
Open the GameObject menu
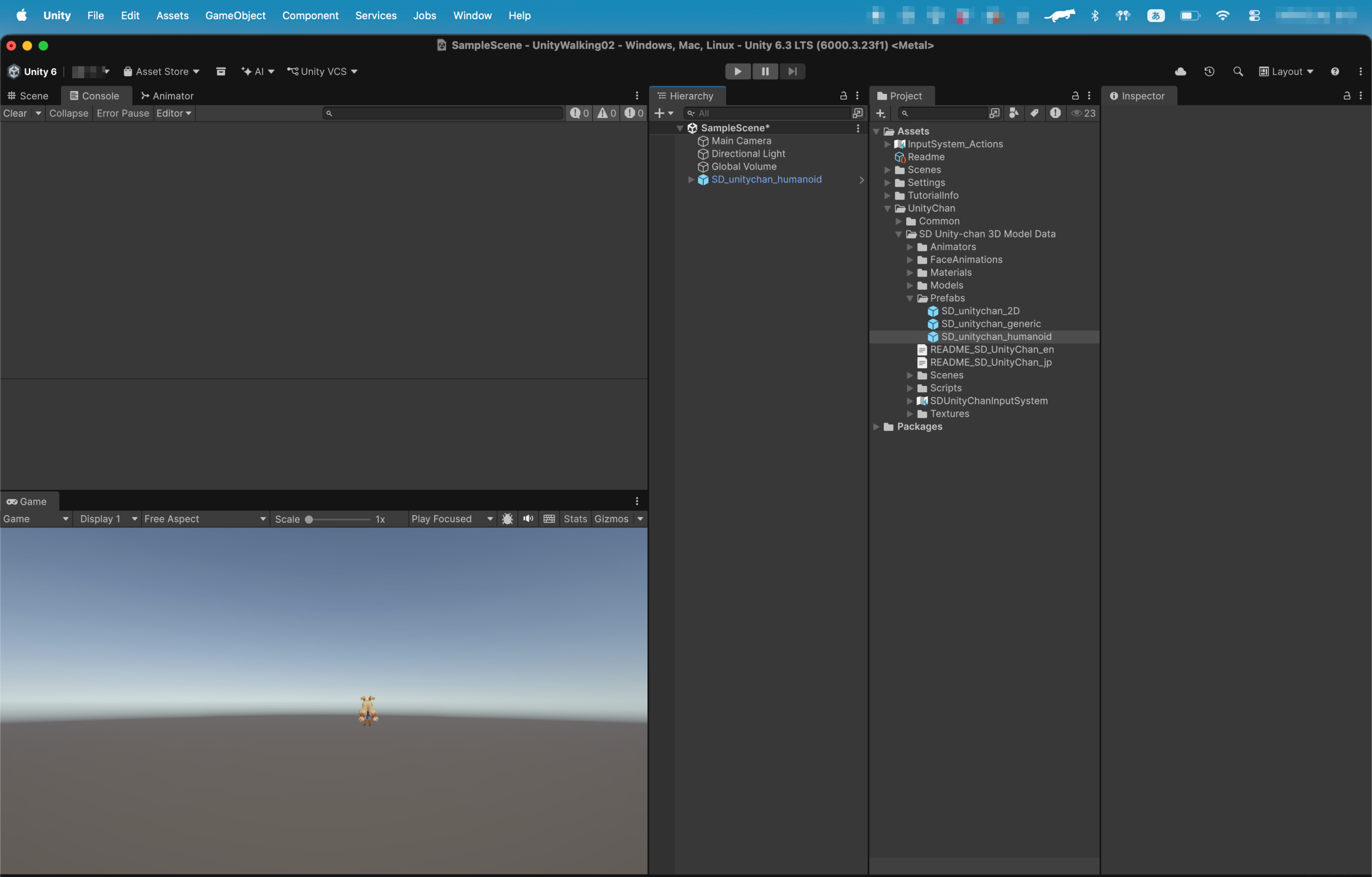click(x=235, y=16)
